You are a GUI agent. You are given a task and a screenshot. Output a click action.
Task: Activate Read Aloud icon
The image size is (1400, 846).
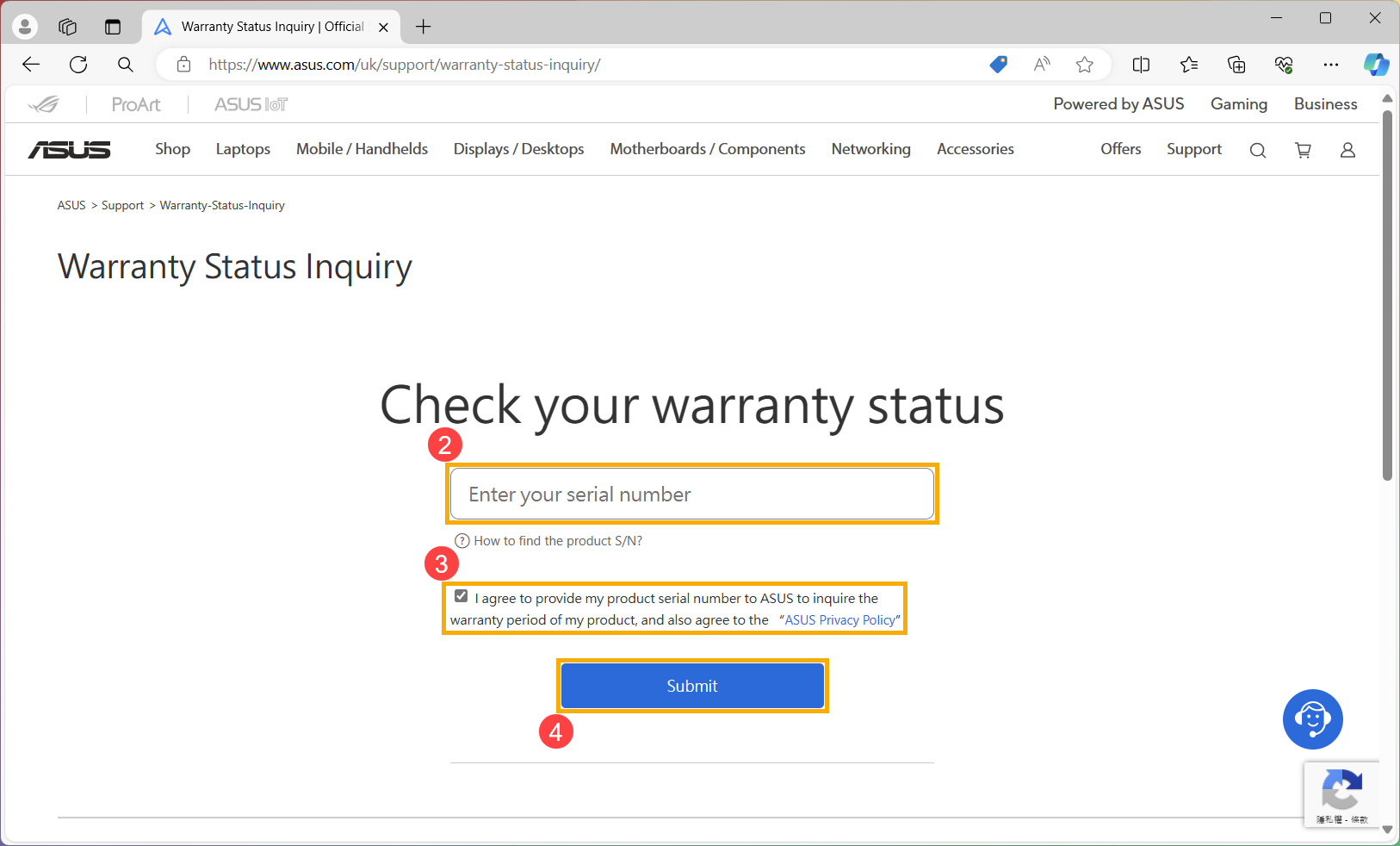point(1042,65)
